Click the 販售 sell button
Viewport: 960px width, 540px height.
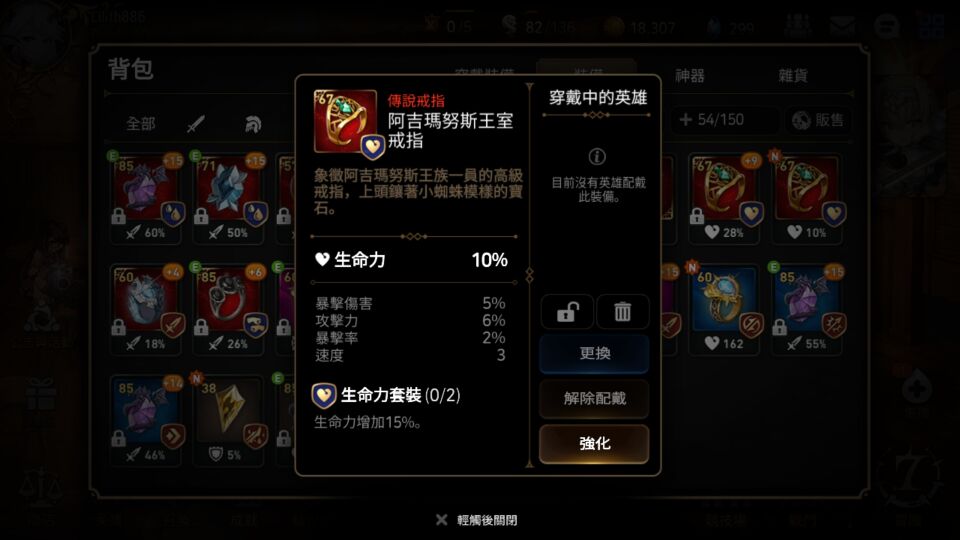[x=818, y=120]
